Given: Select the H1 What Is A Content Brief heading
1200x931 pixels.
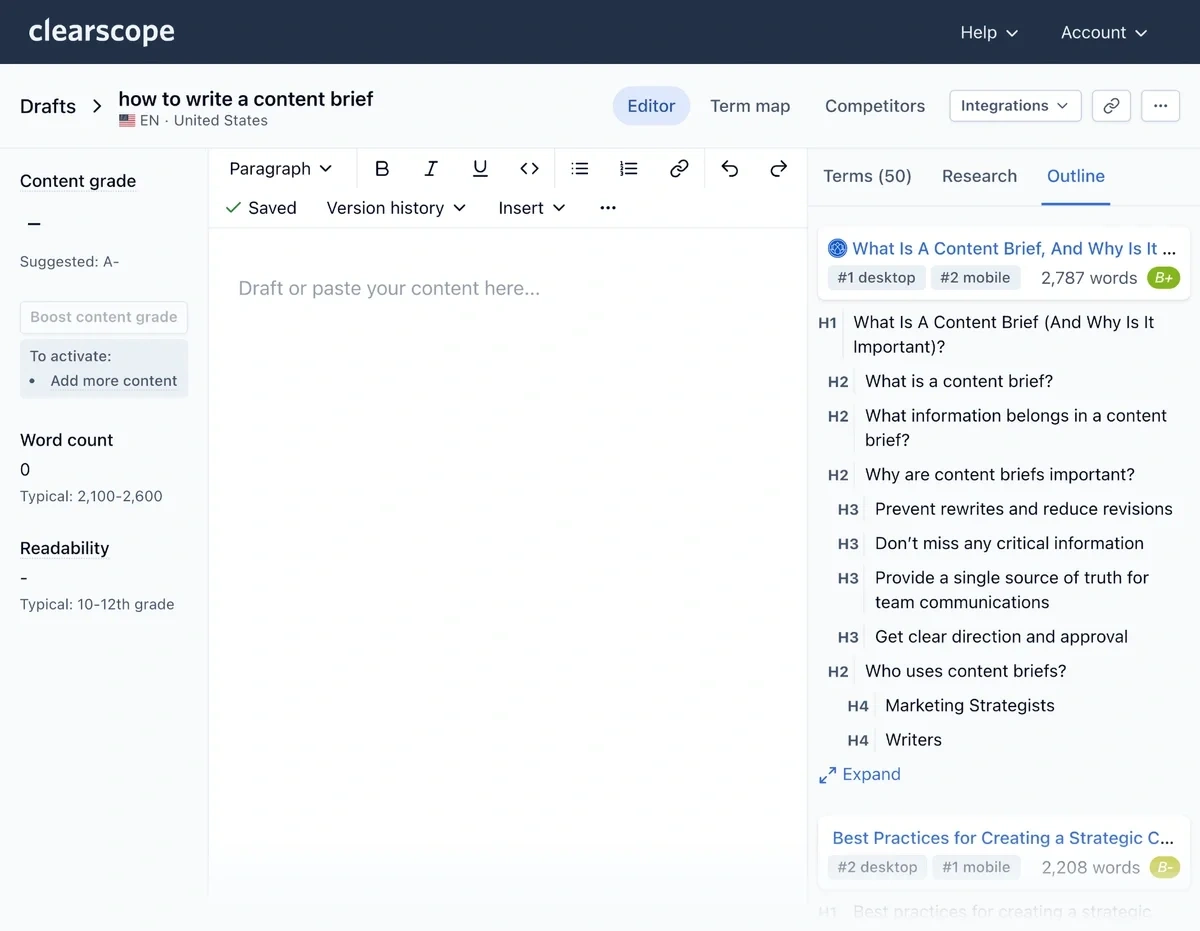Looking at the screenshot, I should [x=1003, y=334].
